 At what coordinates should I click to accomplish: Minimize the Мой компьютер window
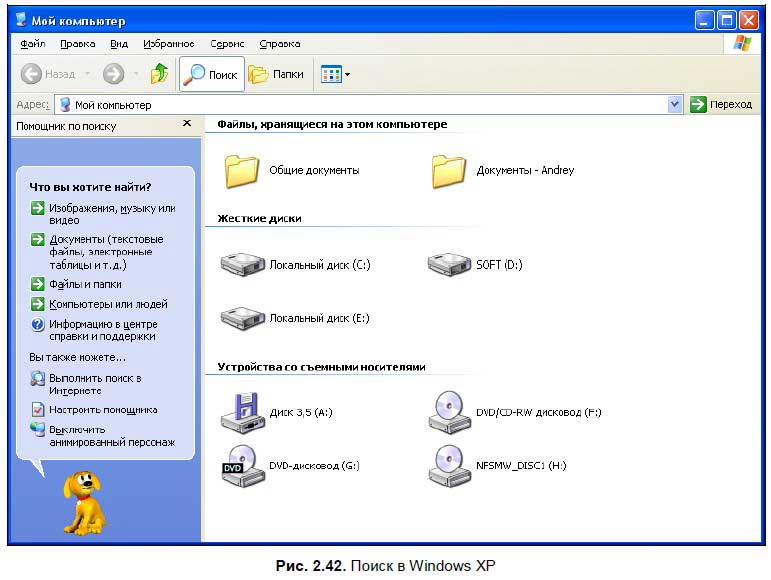coord(704,20)
